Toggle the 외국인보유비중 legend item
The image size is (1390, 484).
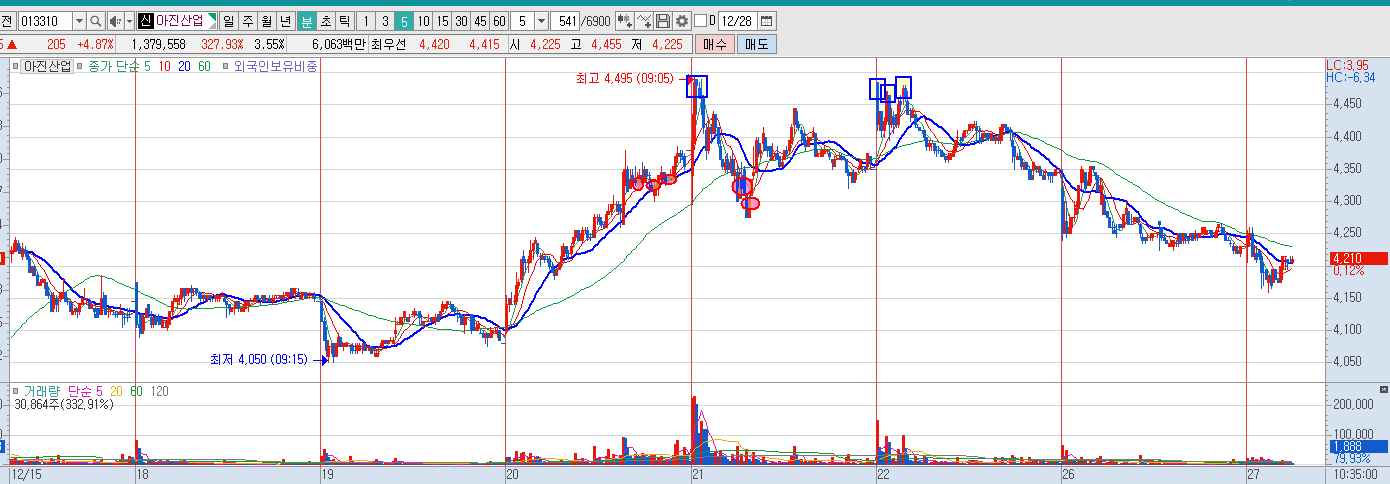(275, 66)
